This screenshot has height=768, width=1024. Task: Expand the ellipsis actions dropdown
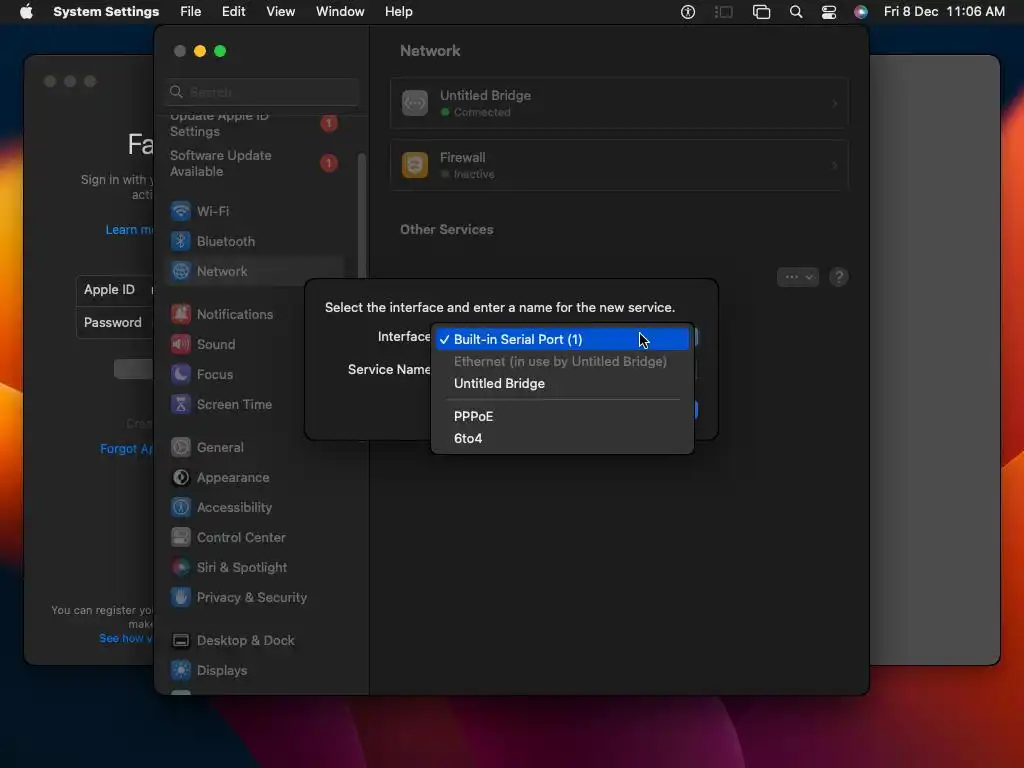click(797, 277)
